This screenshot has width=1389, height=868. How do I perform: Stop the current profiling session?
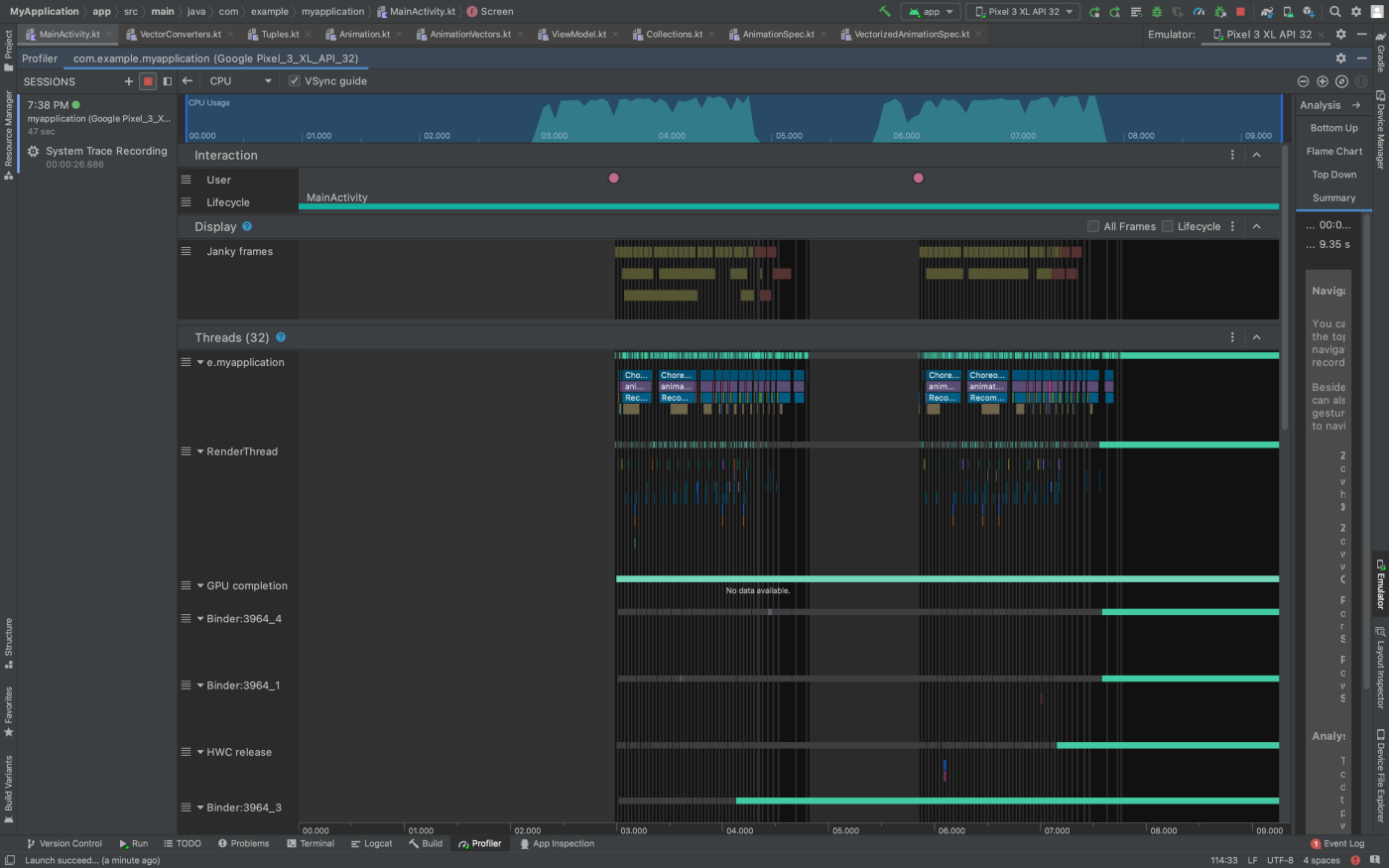click(148, 81)
